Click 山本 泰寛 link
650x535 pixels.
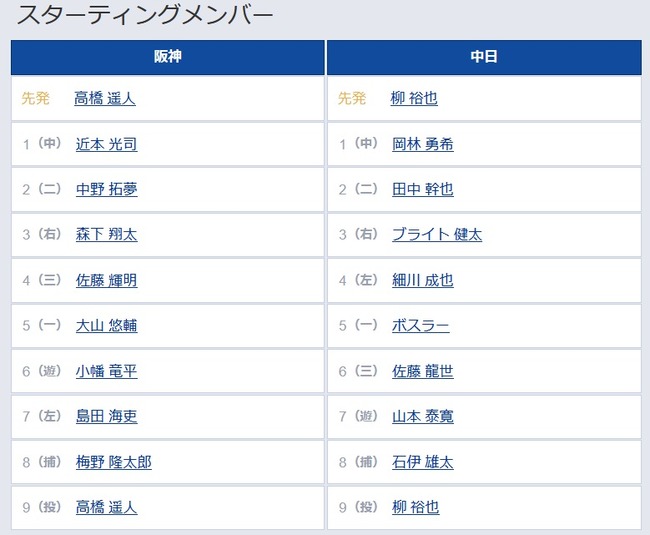tap(423, 416)
